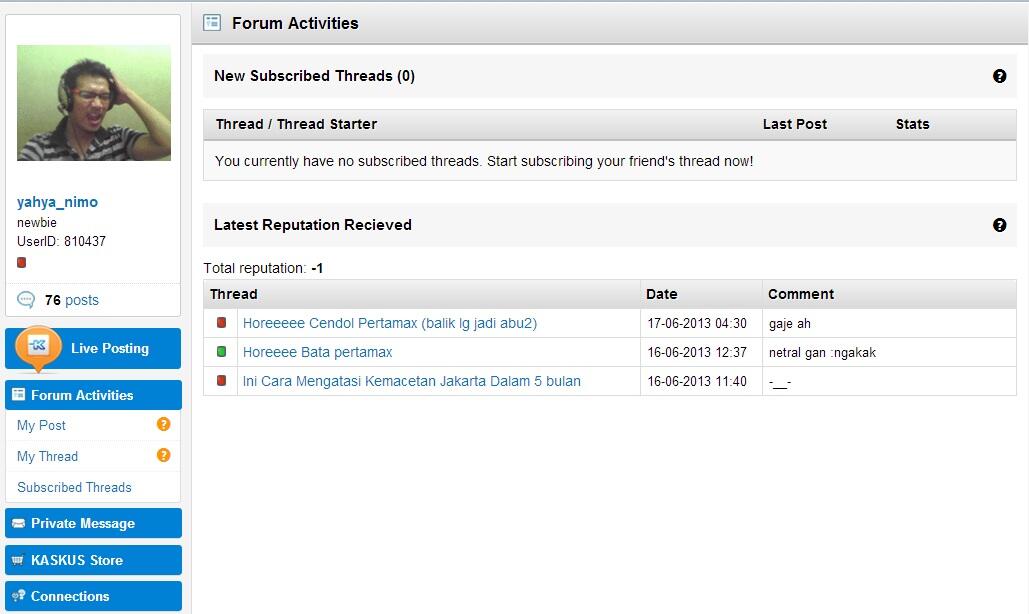Click the red reputation bar under UserID
This screenshot has height=614, width=1029.
click(x=22, y=262)
